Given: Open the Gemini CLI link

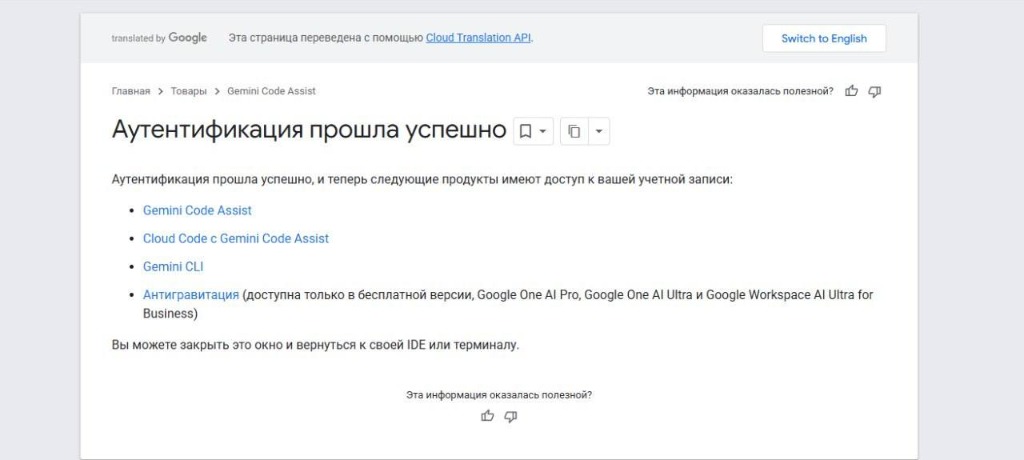Looking at the screenshot, I should tap(173, 267).
